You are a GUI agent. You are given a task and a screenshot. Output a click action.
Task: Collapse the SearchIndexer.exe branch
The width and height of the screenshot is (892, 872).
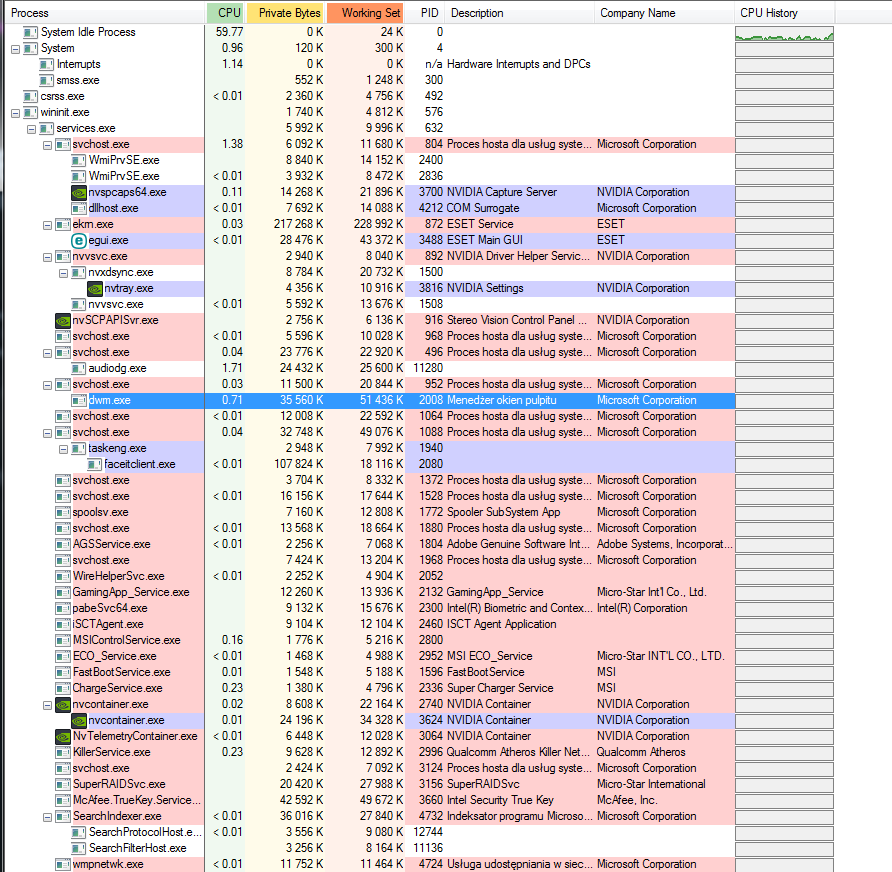click(47, 817)
